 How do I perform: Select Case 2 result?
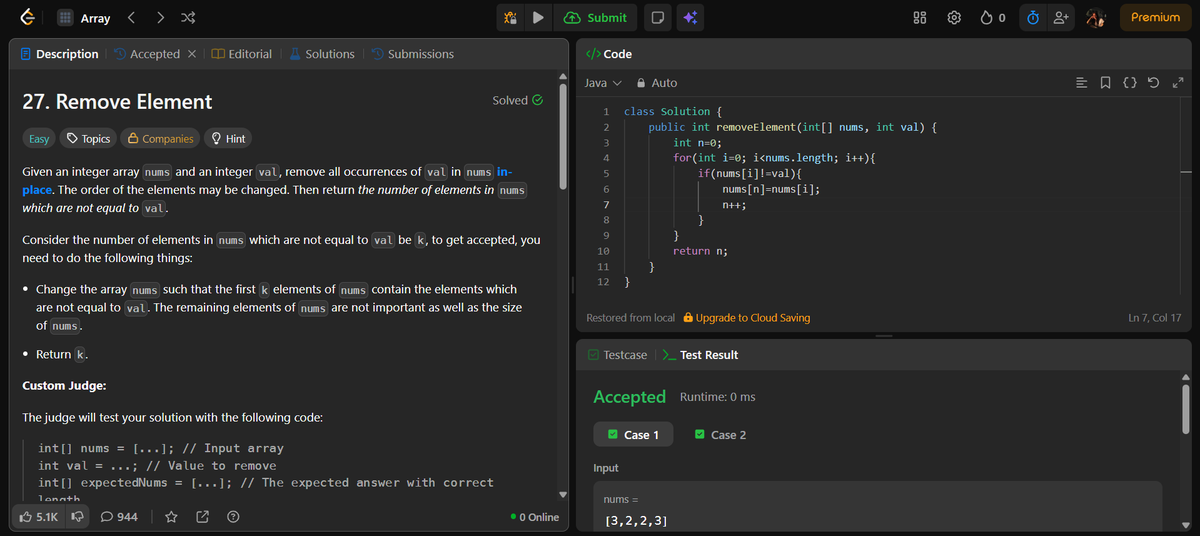coord(720,435)
